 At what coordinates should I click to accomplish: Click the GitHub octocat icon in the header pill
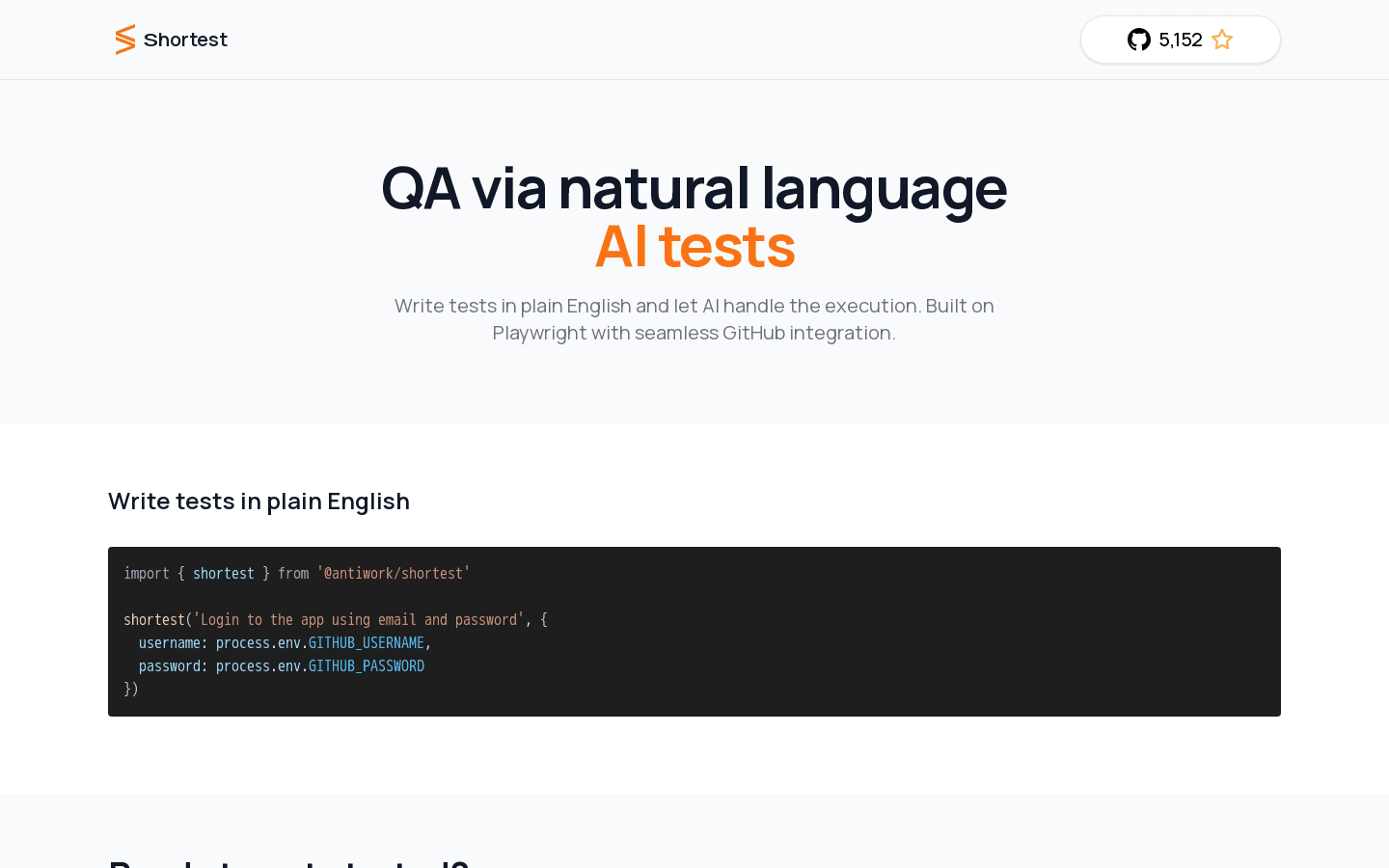[x=1139, y=40]
